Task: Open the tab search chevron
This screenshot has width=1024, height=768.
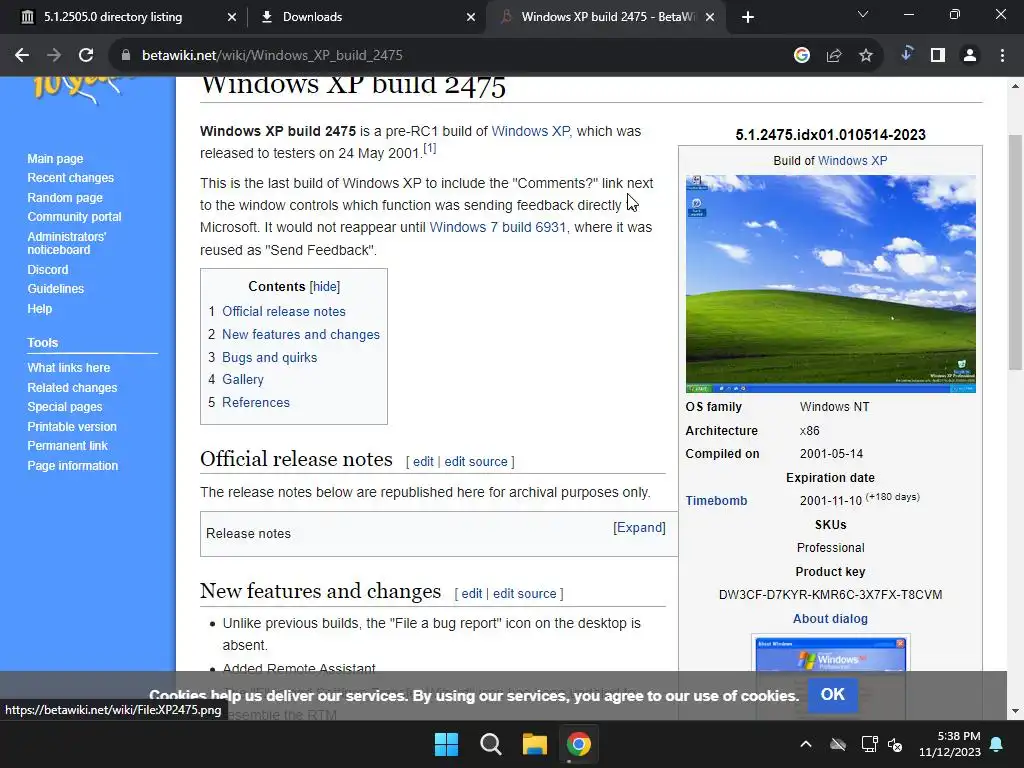Action: coord(863,14)
